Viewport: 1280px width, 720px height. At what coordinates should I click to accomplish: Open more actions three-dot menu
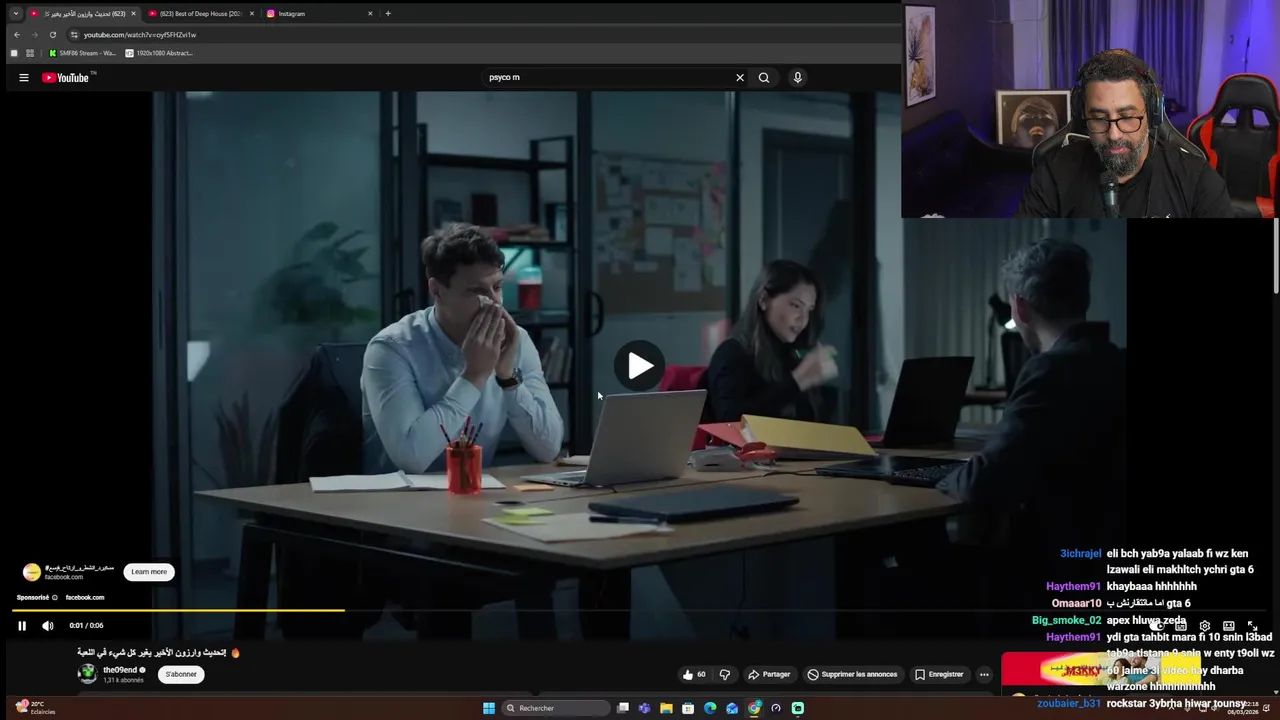[984, 674]
